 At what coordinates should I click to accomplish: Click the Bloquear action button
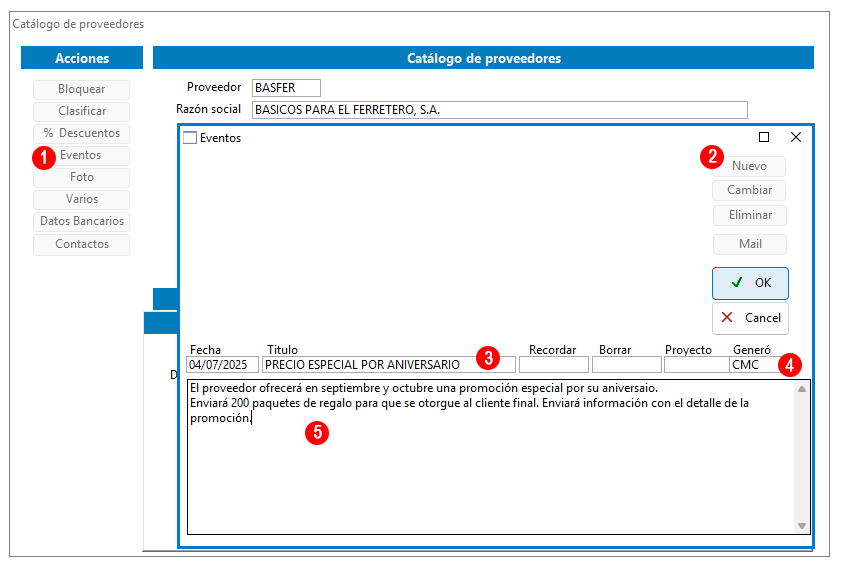(81, 89)
